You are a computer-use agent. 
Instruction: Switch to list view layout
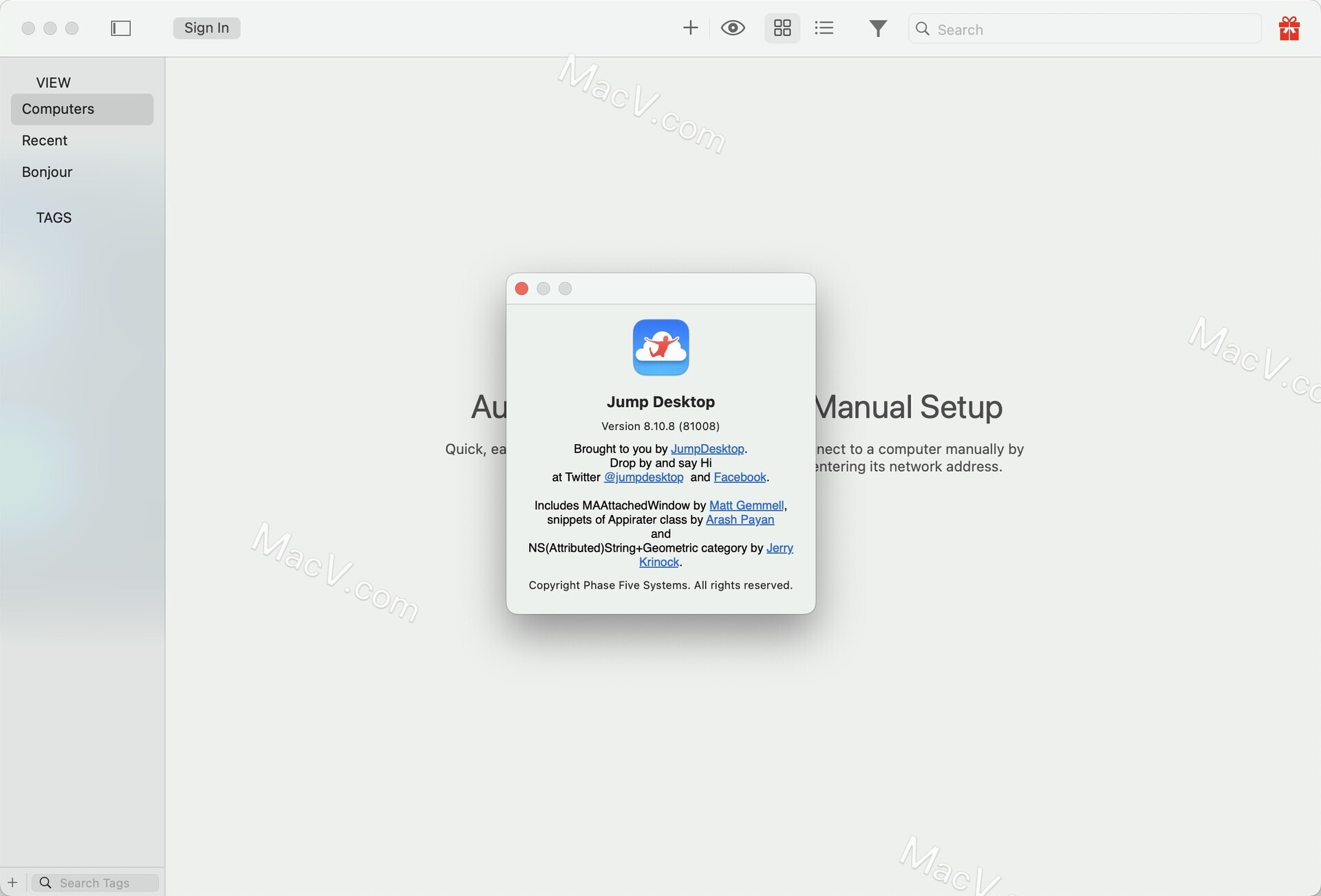[x=824, y=28]
